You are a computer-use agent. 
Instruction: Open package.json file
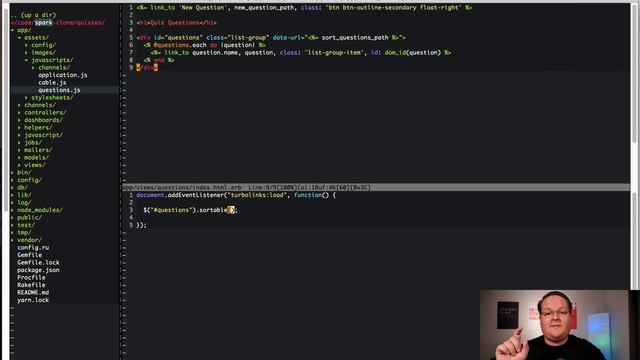[38, 270]
